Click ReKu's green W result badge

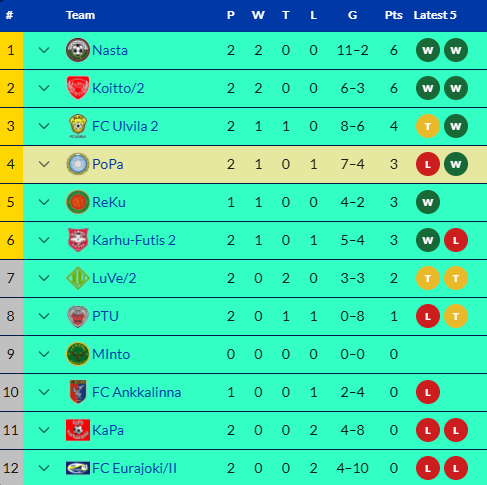[x=428, y=202]
